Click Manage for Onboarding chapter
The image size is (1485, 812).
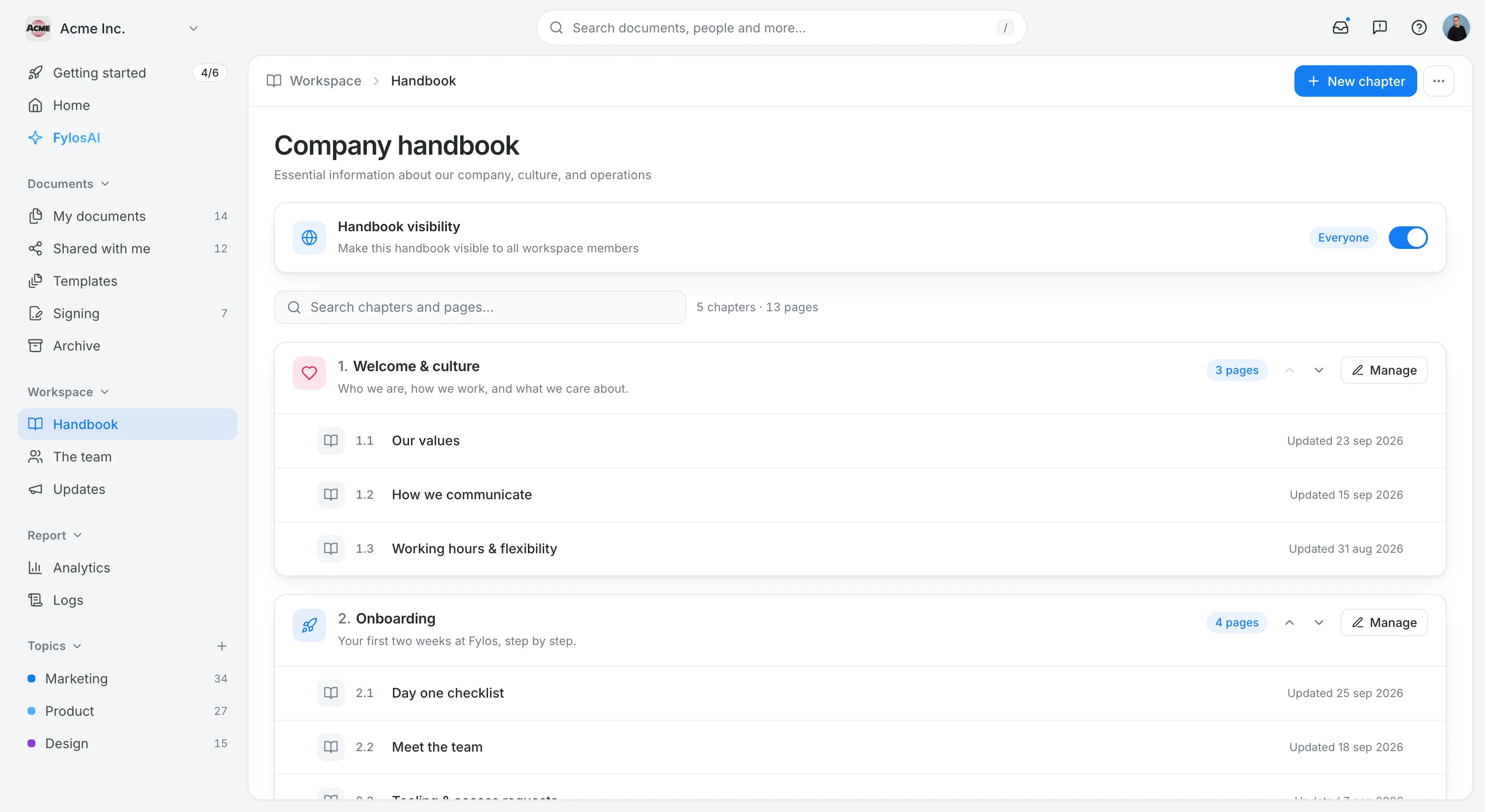[x=1384, y=623]
